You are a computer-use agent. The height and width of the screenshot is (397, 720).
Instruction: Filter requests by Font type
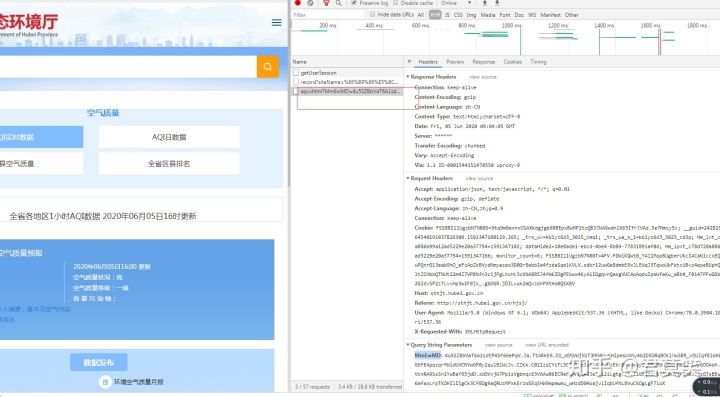tap(505, 15)
